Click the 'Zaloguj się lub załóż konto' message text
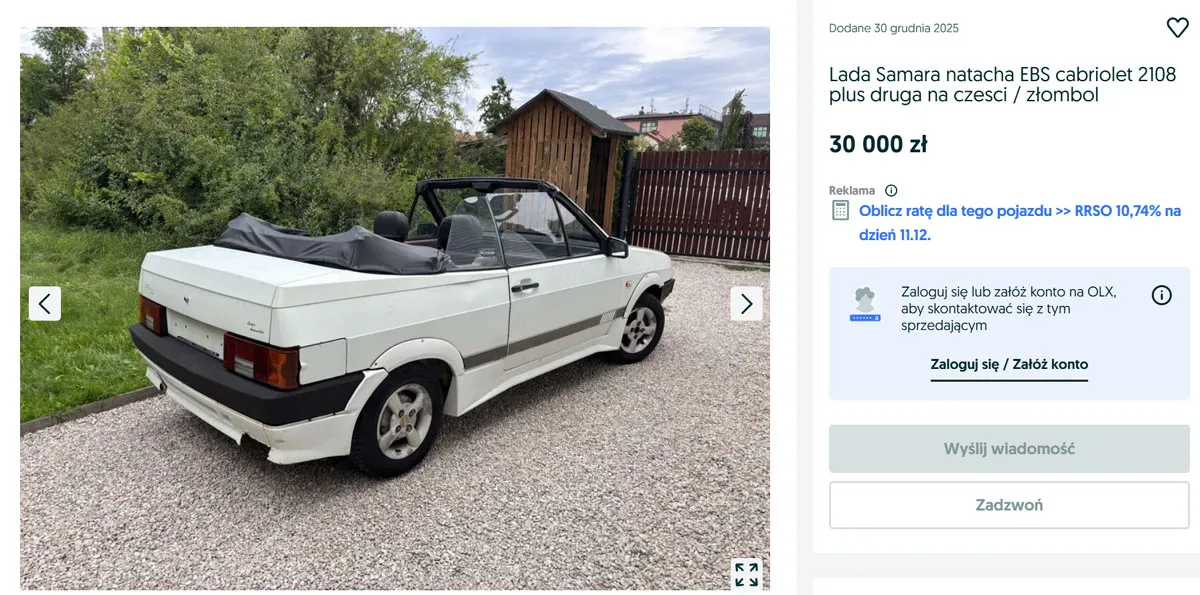Screen dimensions: 1200x595 click(1009, 309)
